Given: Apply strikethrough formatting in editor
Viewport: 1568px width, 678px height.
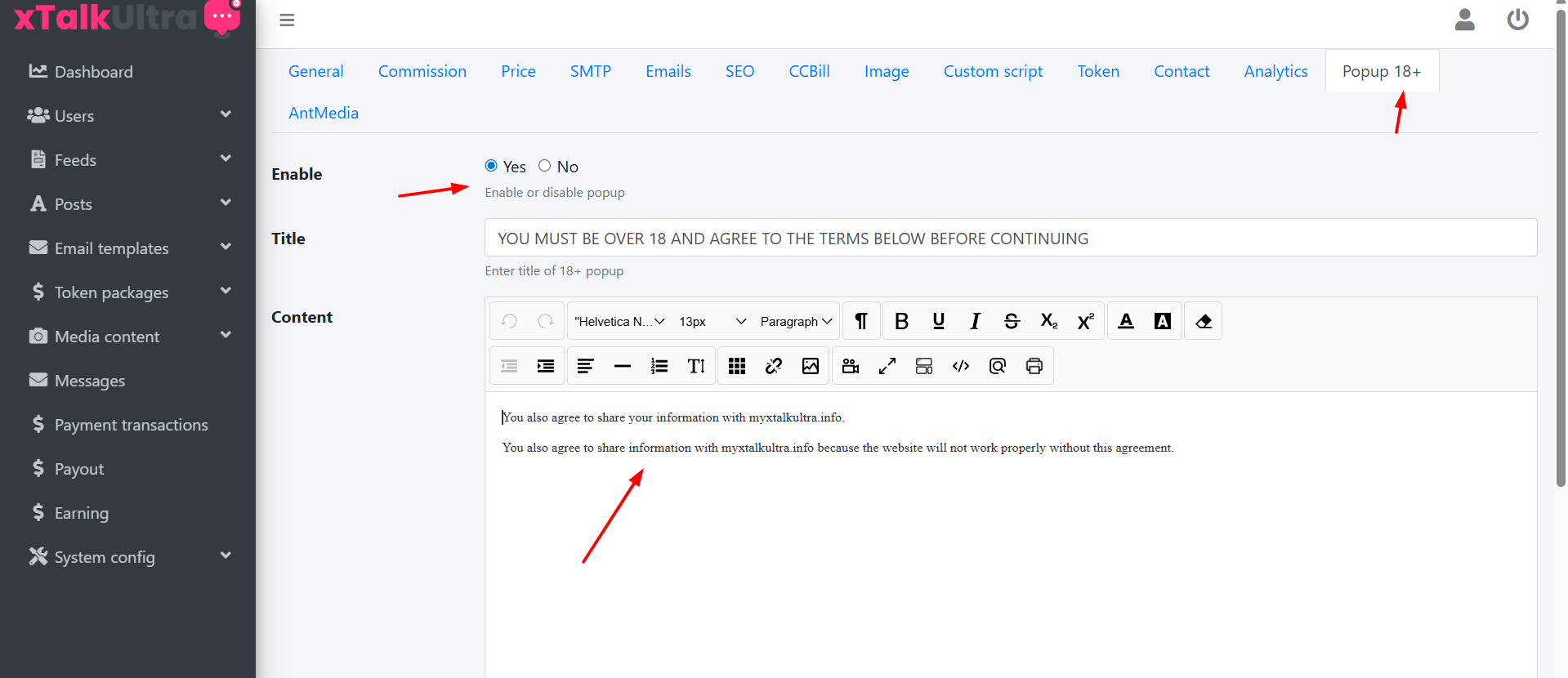Looking at the screenshot, I should 1012,321.
